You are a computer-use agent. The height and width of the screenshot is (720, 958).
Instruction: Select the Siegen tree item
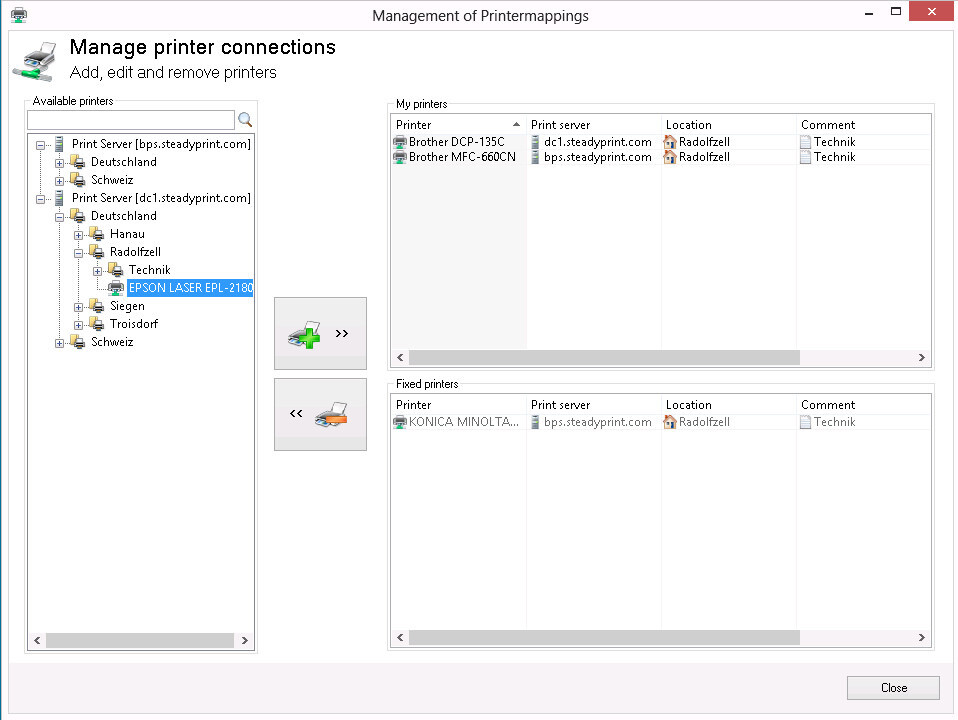[x=127, y=306]
